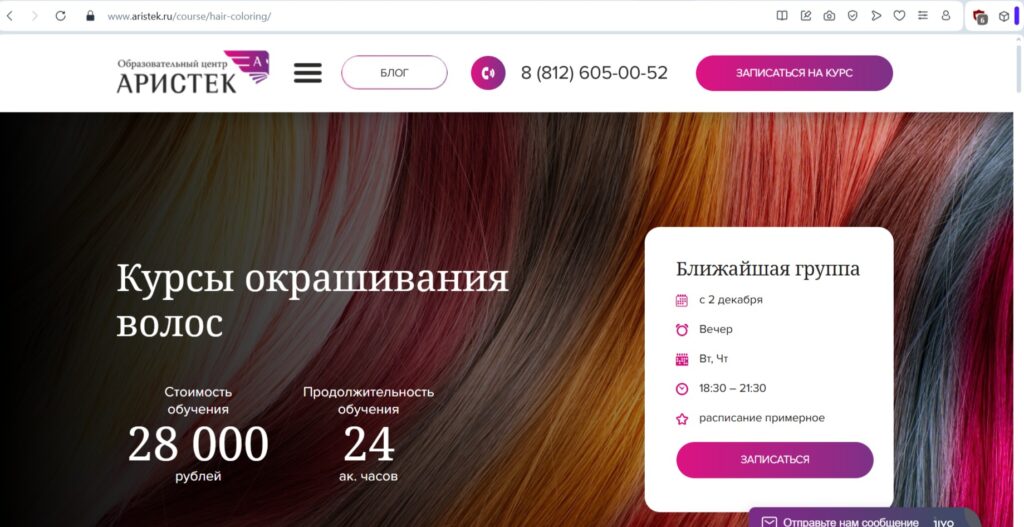Add page to bookmarks with heart icon

coord(899,16)
